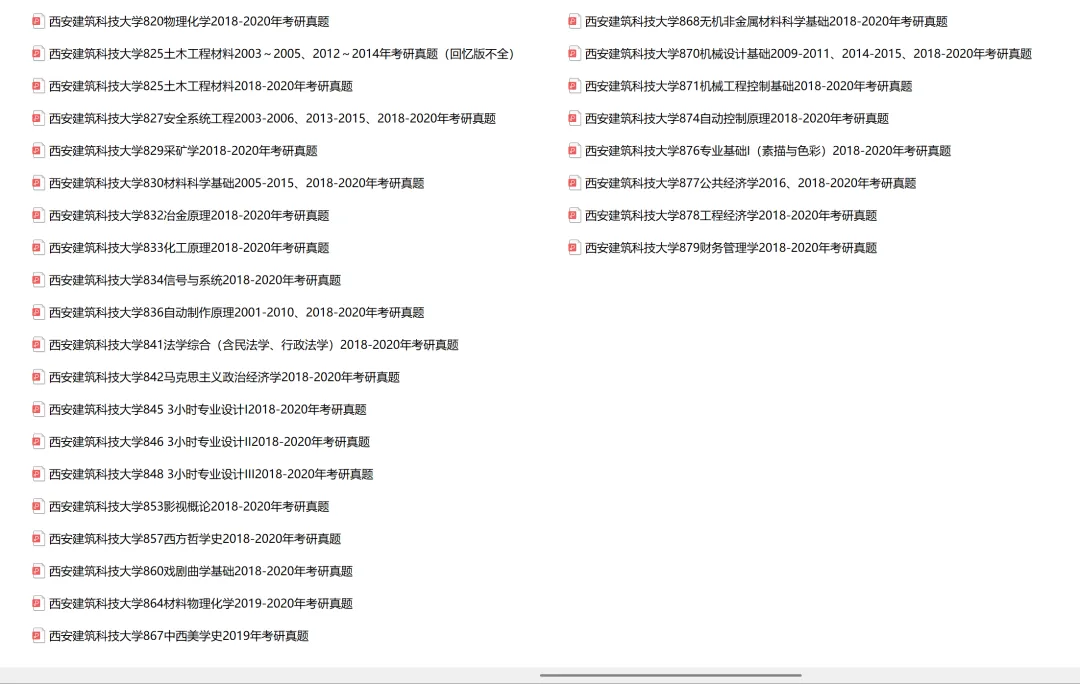Viewport: 1080px width, 684px height.
Task: Select 846 3小时专业设计II file name
Action: point(209,443)
